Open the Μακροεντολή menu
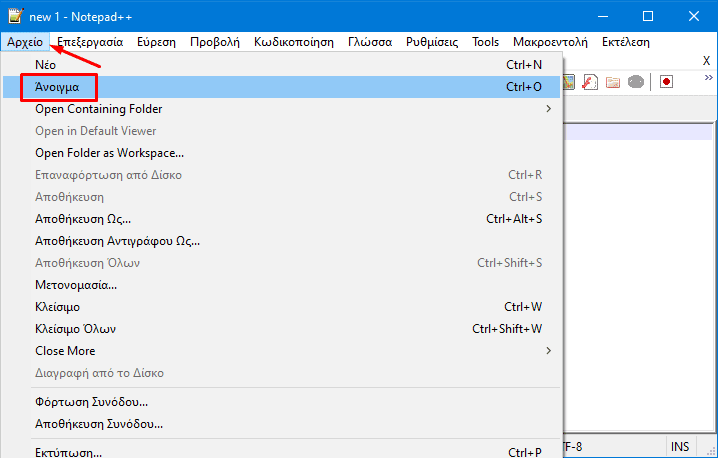 (550, 42)
